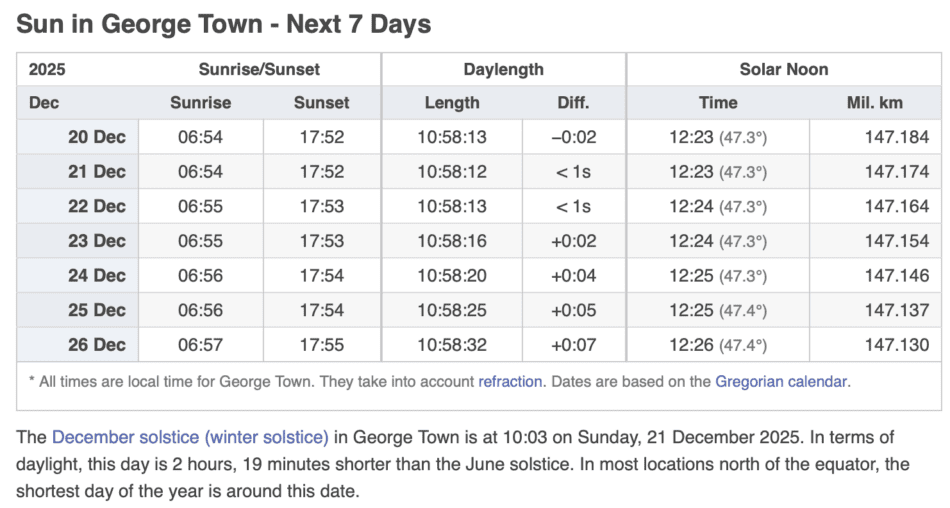Click the 06:57 sunrise time cell
Screen dimensions: 950x508
pyautogui.click(x=200, y=345)
